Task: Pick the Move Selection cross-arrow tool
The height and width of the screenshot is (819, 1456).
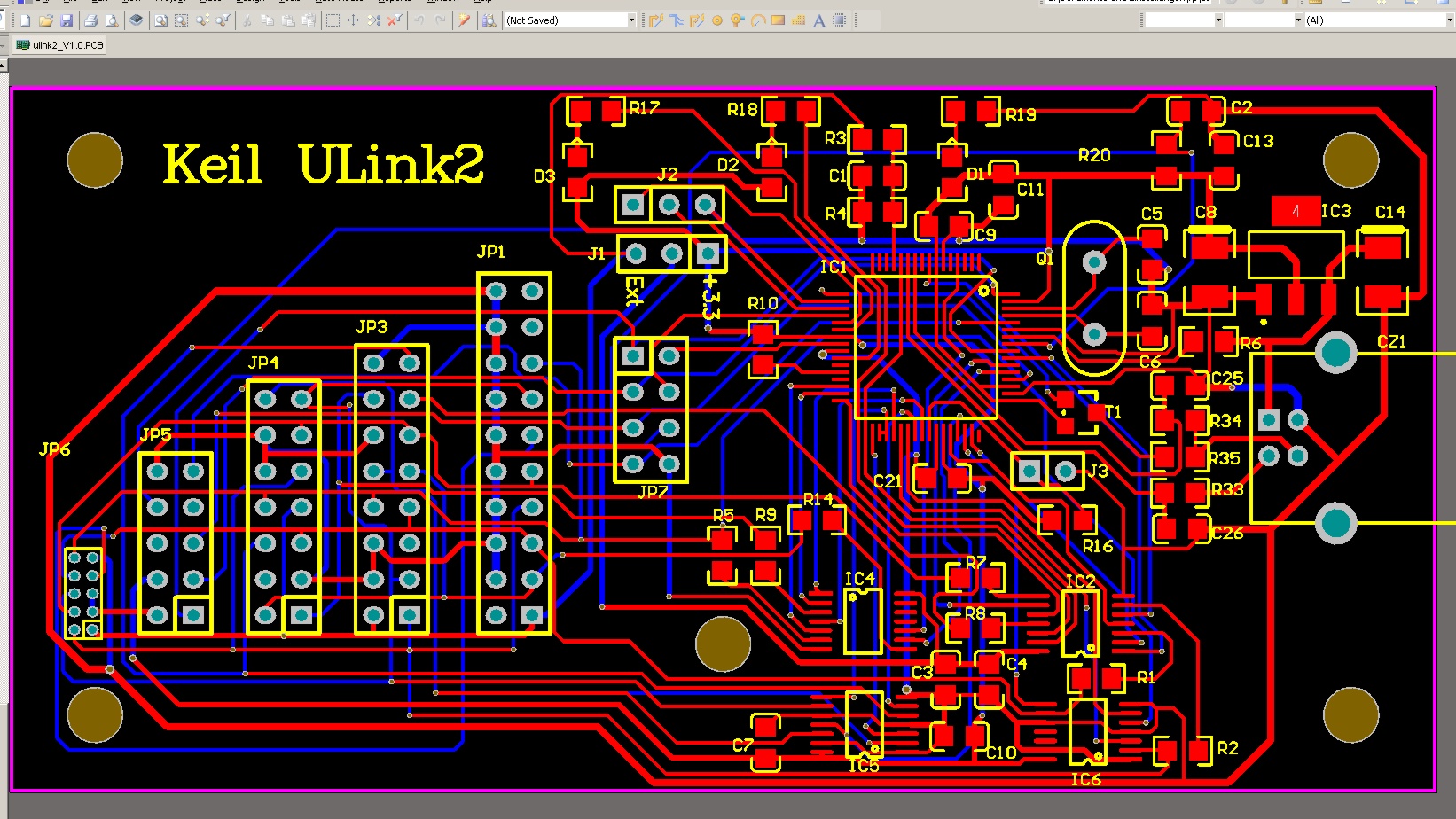Action: click(x=353, y=20)
